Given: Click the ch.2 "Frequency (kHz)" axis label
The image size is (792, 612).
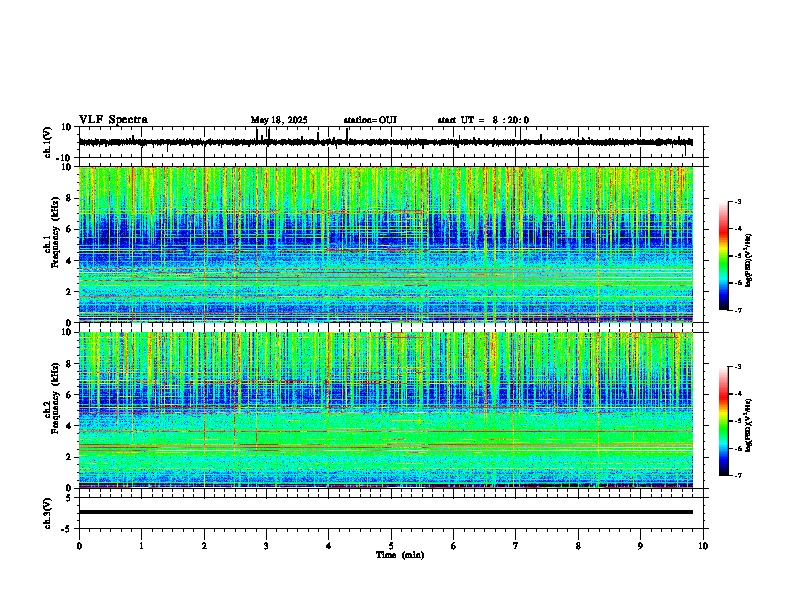Looking at the screenshot, I should (56, 398).
